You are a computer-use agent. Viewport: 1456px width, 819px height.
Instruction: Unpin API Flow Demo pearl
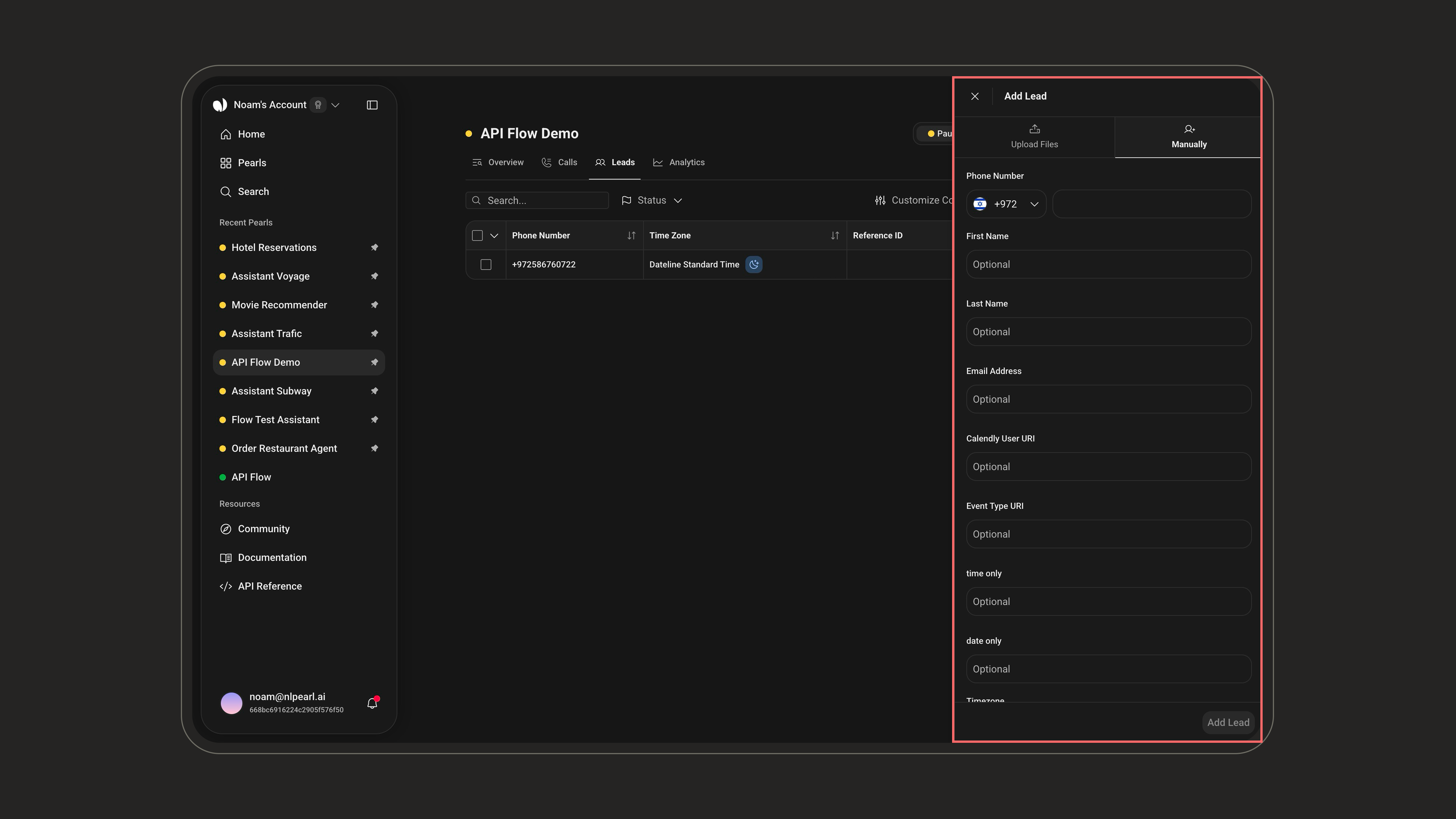(x=374, y=362)
